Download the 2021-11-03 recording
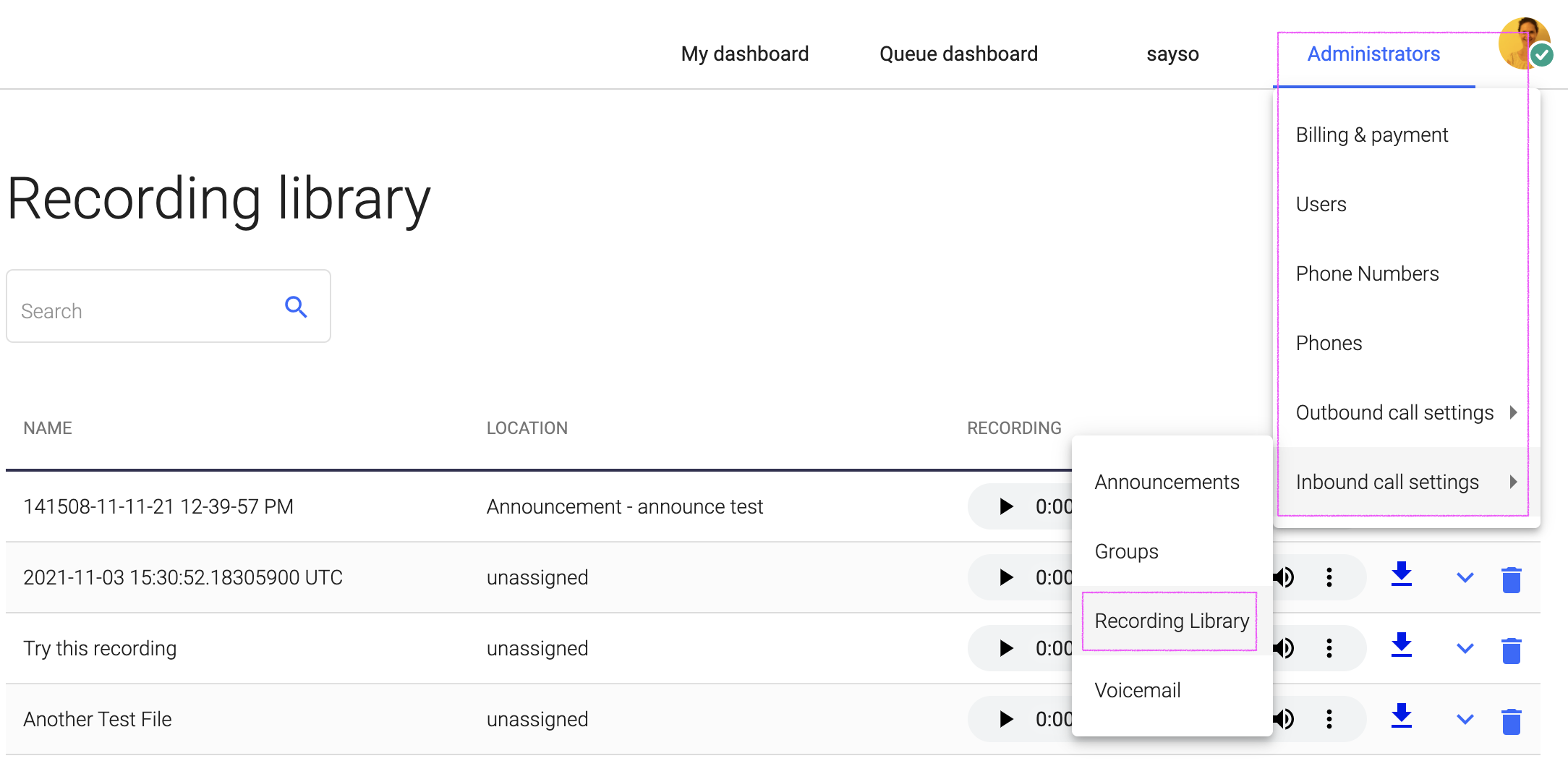This screenshot has height=761, width=1568. 1400,577
